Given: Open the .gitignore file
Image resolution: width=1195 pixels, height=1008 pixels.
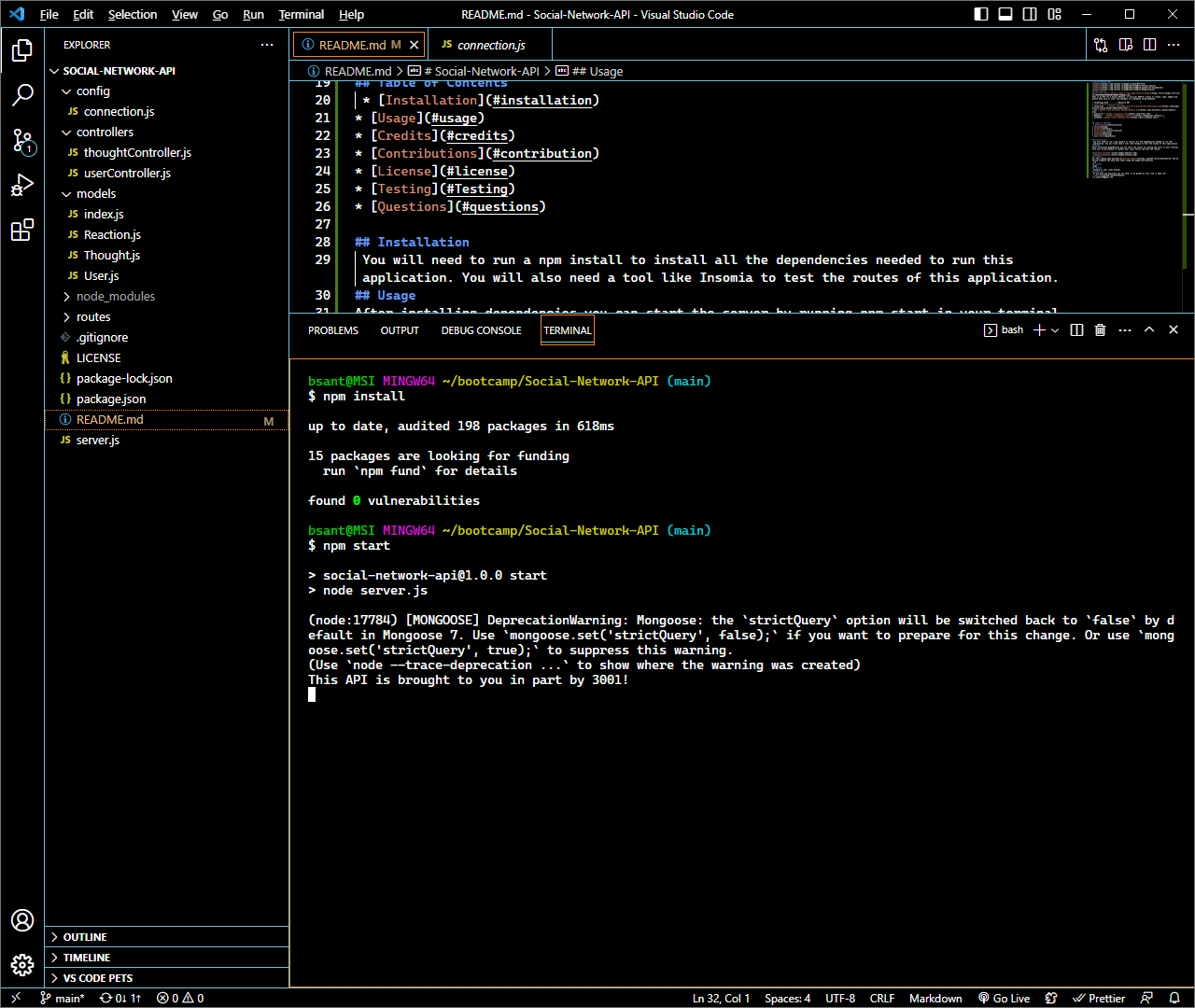Looking at the screenshot, I should [x=166, y=338].
